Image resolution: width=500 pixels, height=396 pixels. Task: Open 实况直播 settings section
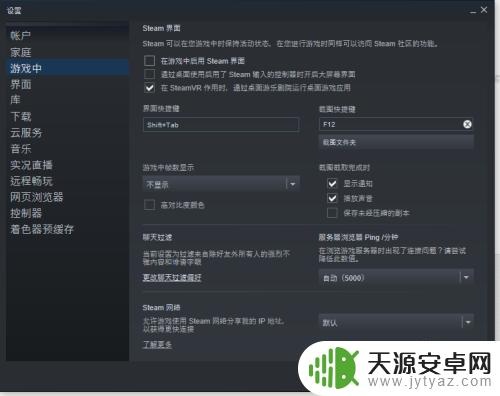[31, 165]
